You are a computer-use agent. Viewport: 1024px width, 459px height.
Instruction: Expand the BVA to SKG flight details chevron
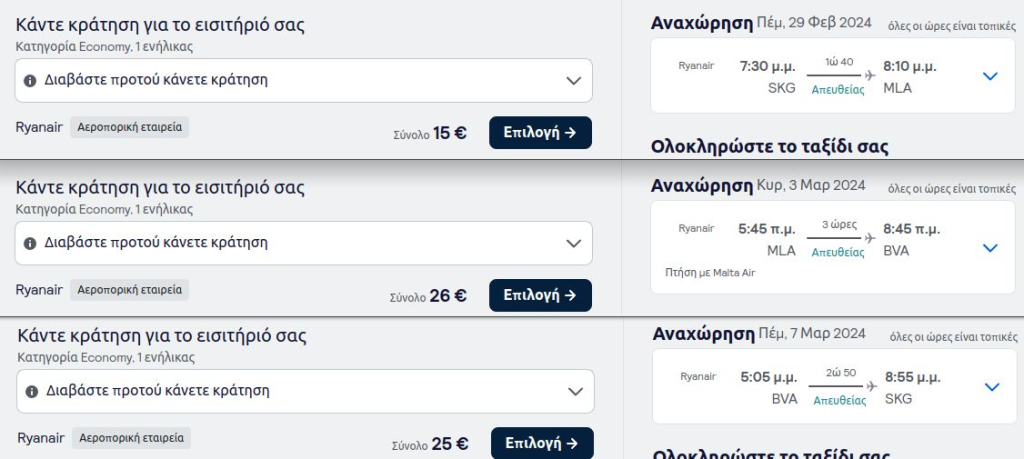[991, 387]
